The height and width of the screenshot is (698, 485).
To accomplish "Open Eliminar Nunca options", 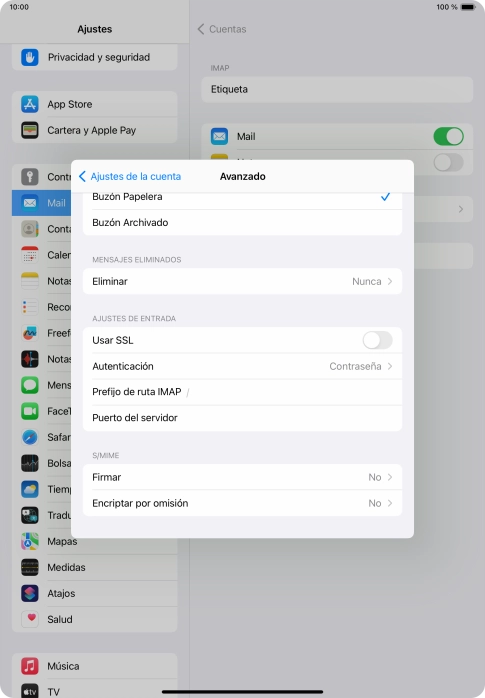I will tap(242, 281).
